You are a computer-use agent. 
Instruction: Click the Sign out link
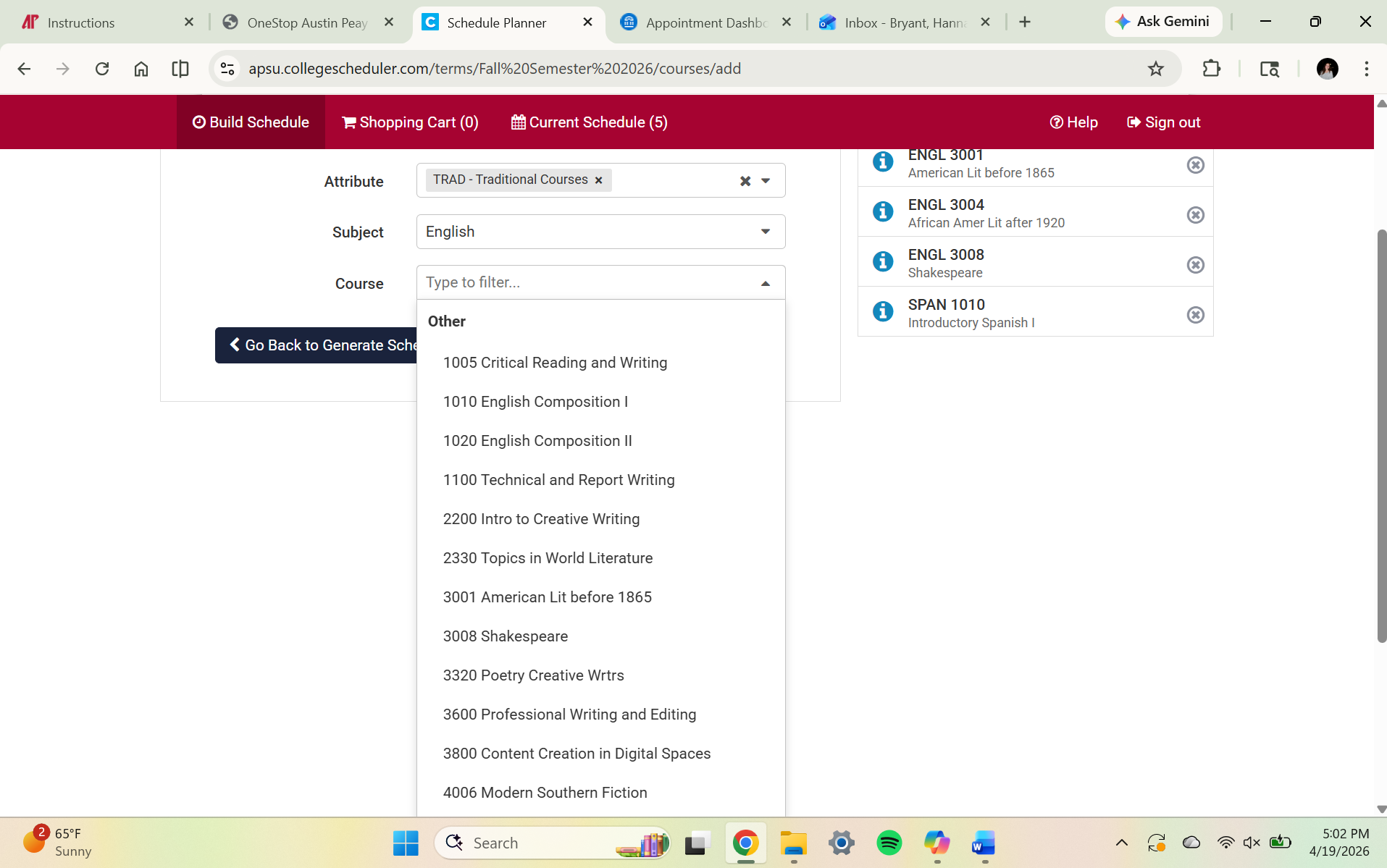tap(1164, 122)
